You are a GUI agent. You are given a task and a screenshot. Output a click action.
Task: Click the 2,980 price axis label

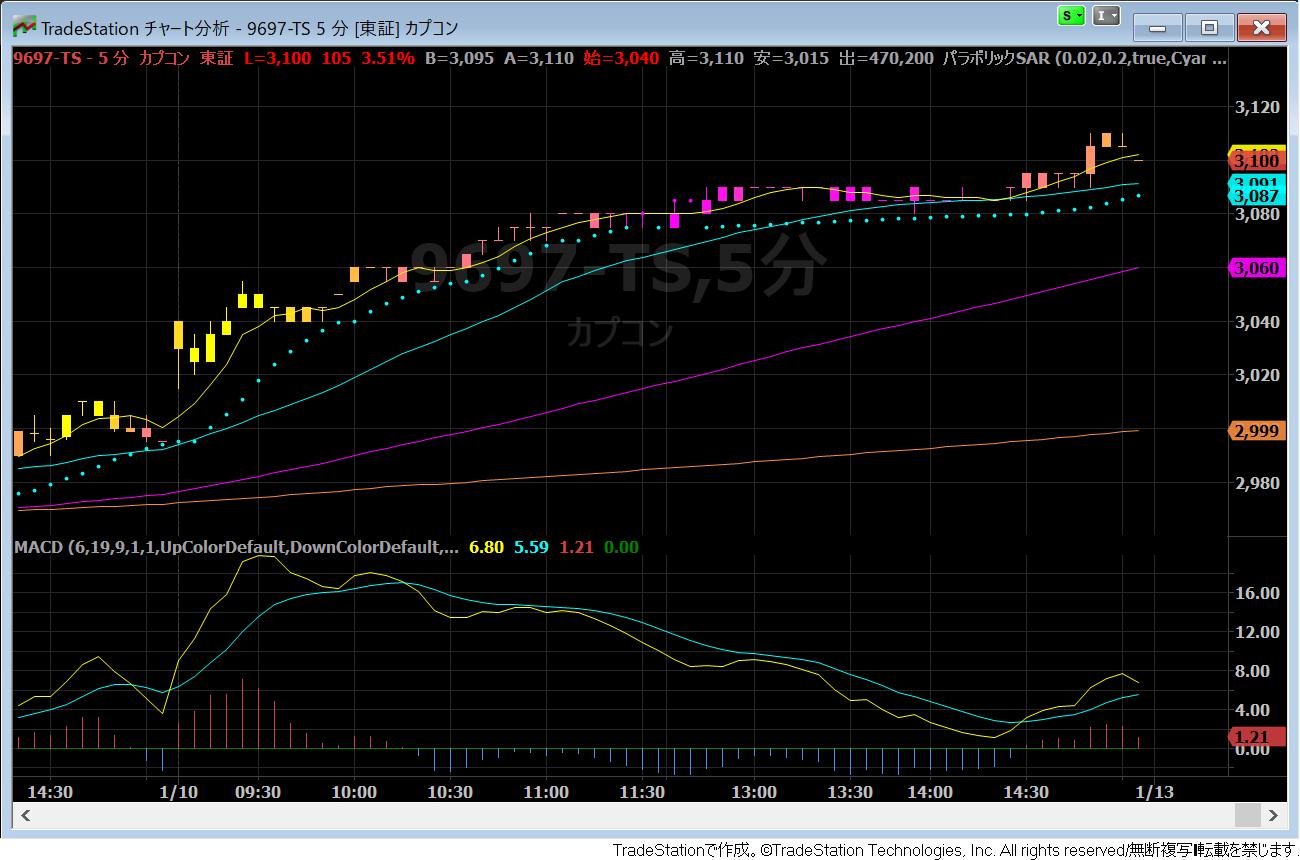(1257, 483)
